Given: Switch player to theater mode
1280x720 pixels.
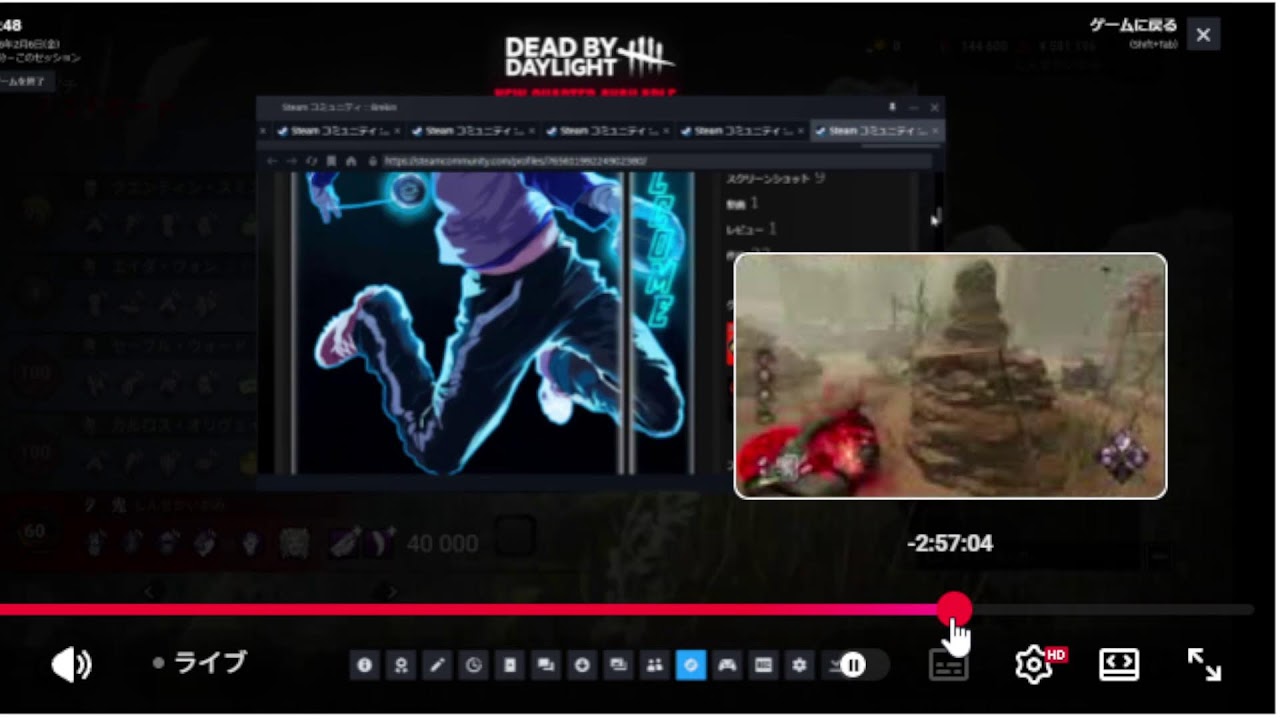Looking at the screenshot, I should pyautogui.click(x=1118, y=664).
